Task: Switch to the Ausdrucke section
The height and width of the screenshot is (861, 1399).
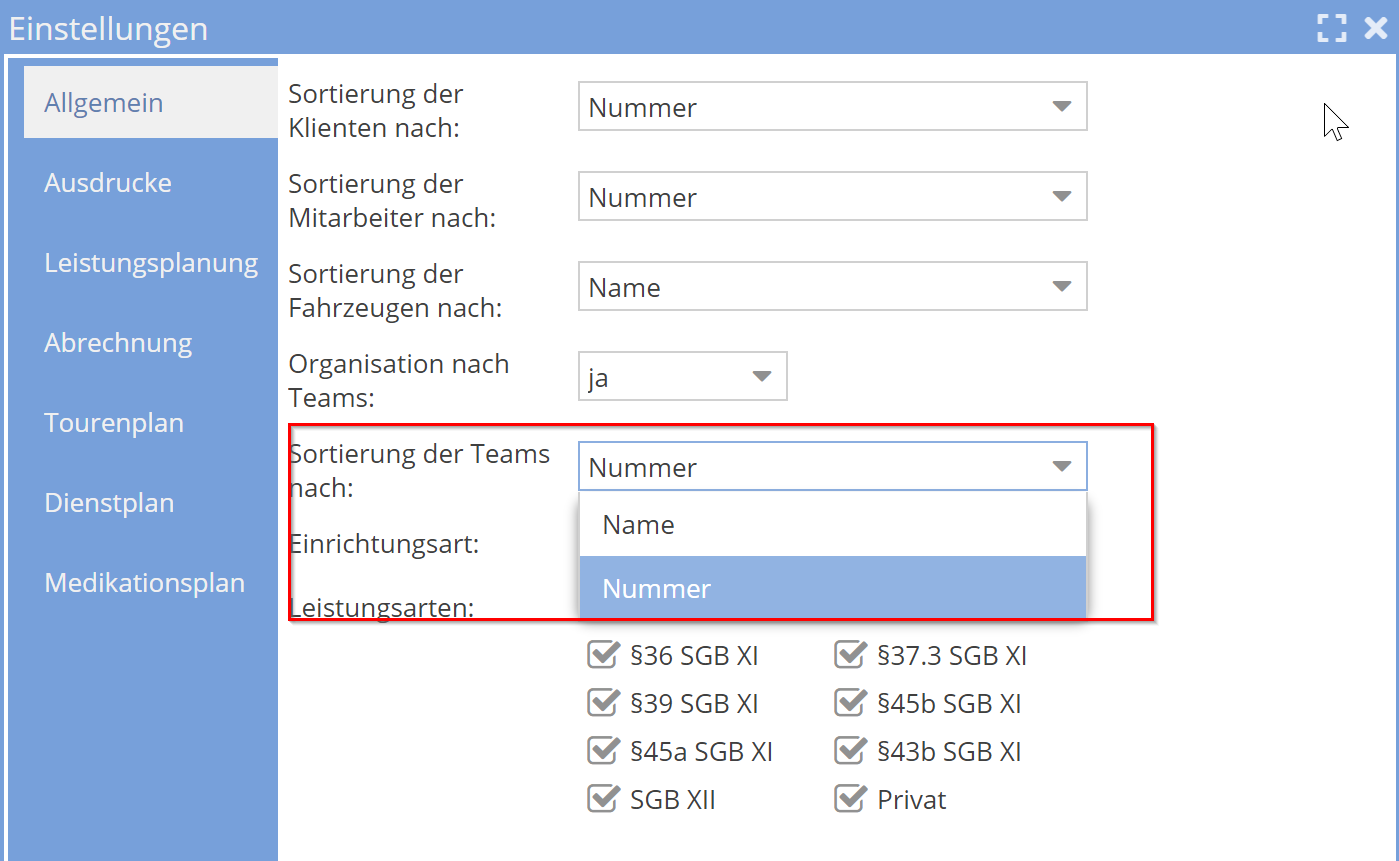Action: coord(107,182)
